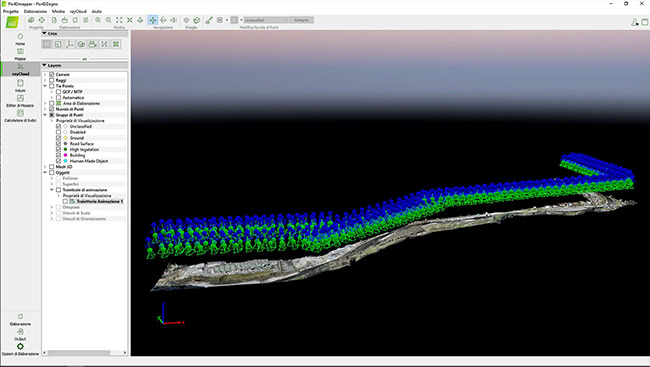Open the Home view in the sidebar
The width and height of the screenshot is (650, 367).
coord(20,39)
